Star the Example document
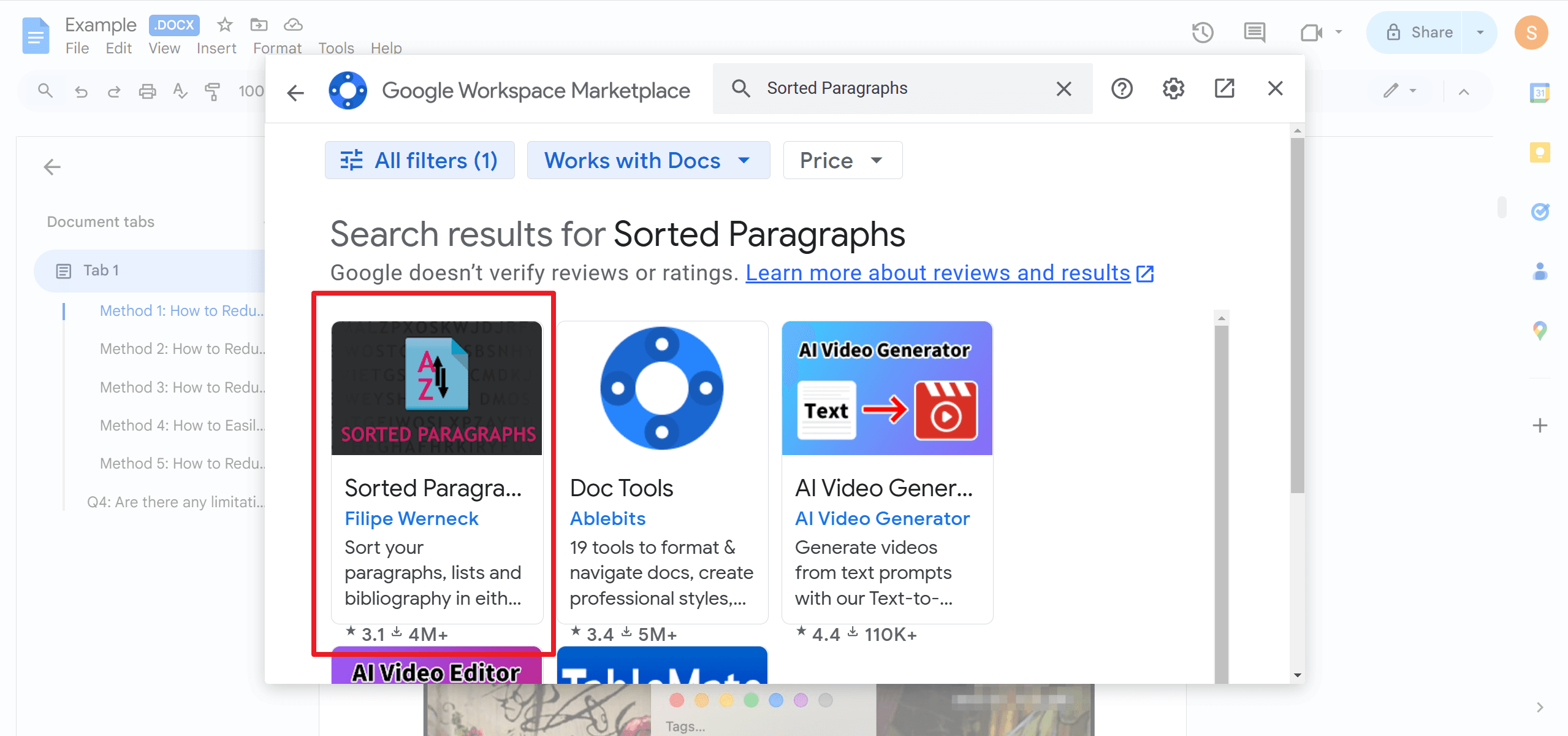Viewport: 1568px width, 736px height. point(225,25)
